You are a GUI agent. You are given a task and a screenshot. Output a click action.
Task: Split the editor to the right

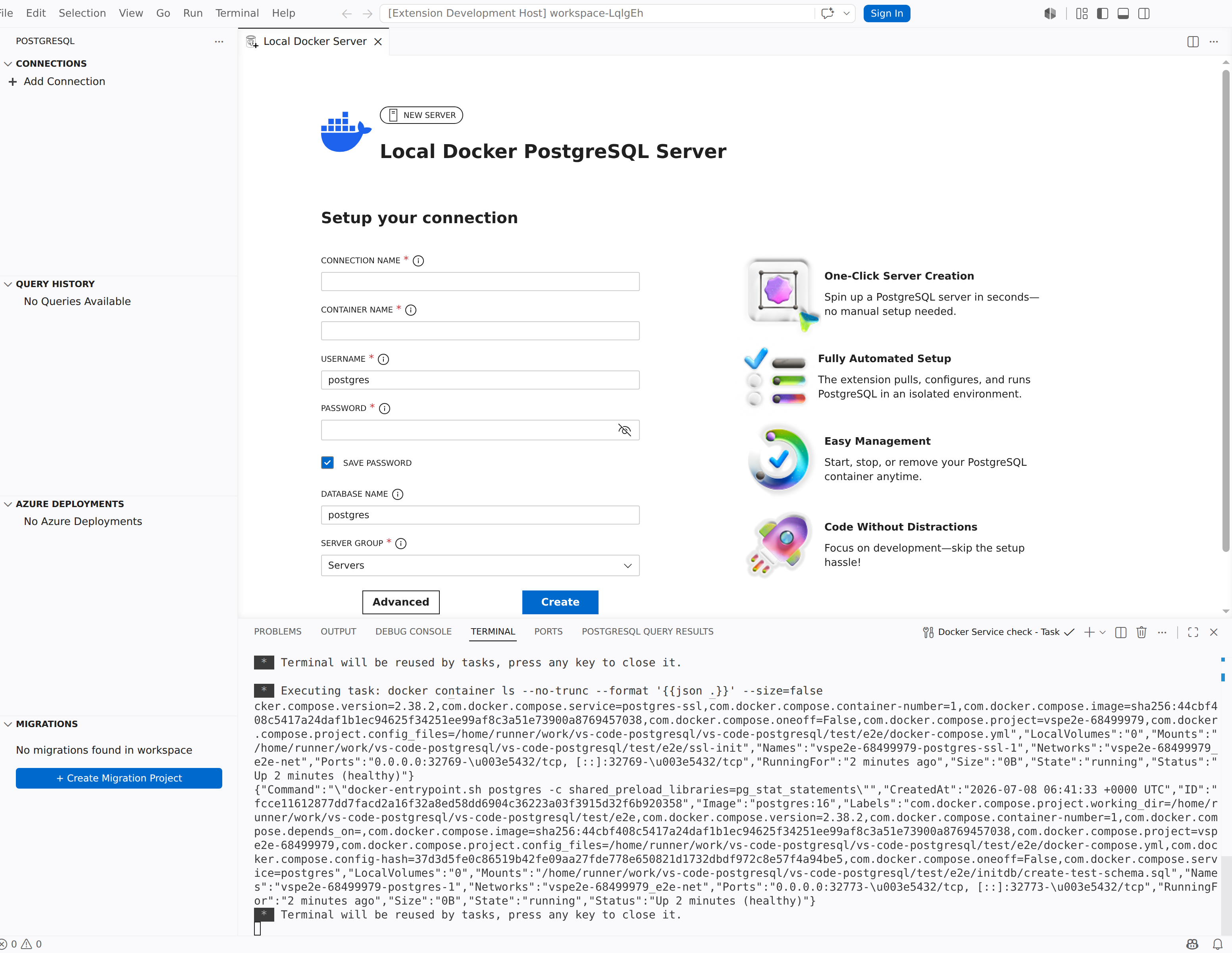click(x=1193, y=42)
